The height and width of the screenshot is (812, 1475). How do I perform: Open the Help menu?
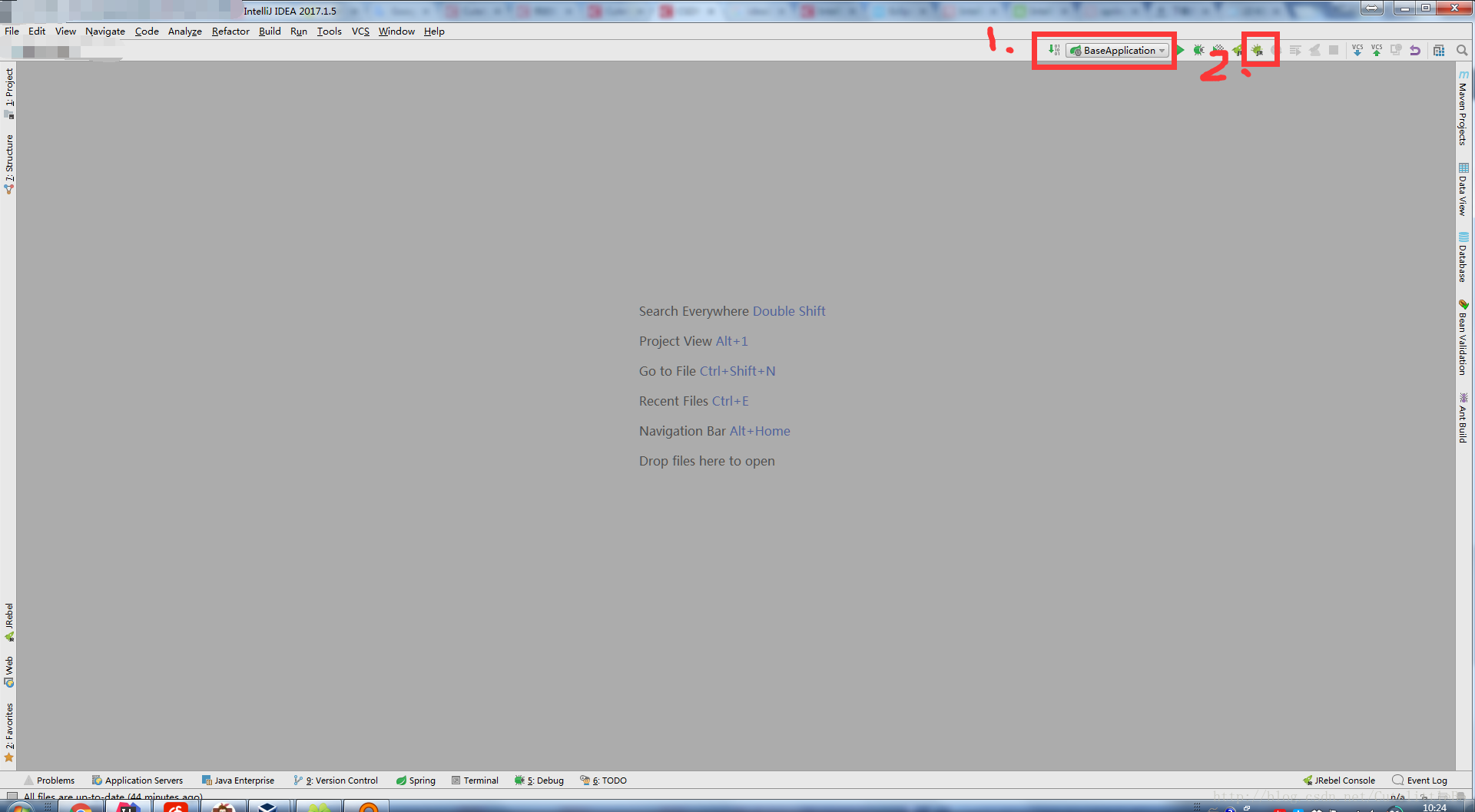tap(434, 31)
